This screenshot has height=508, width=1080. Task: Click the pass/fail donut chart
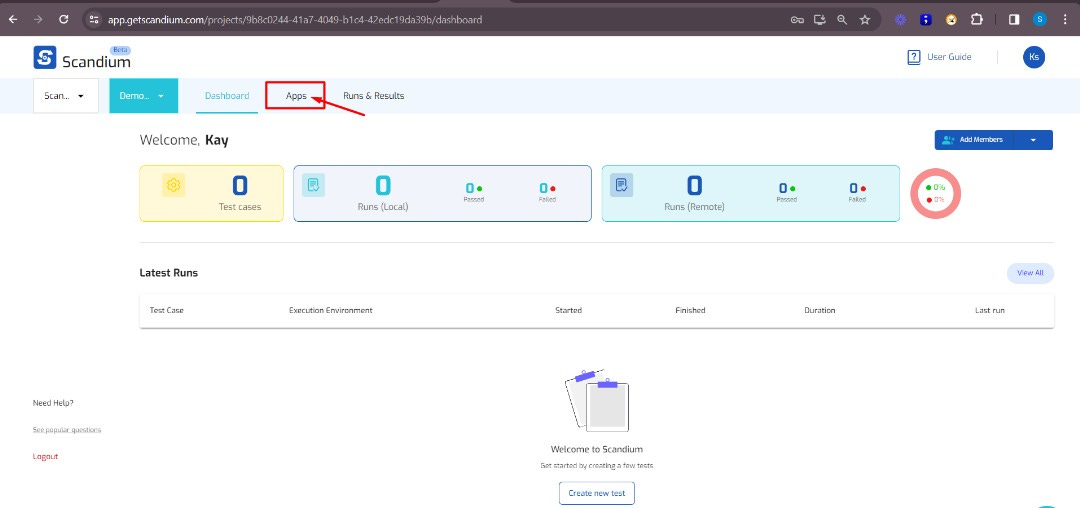pyautogui.click(x=935, y=193)
